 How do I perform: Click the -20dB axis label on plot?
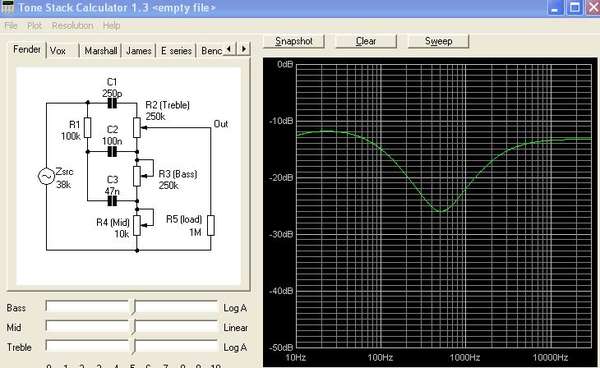(281, 177)
